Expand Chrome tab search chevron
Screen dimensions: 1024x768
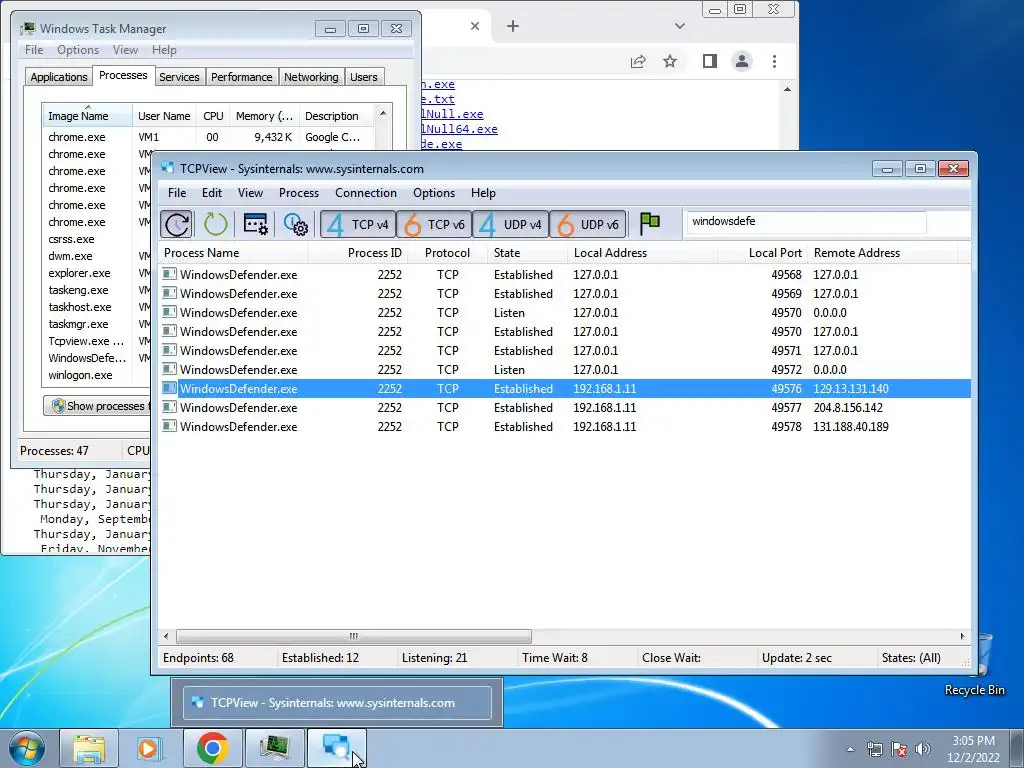680,26
